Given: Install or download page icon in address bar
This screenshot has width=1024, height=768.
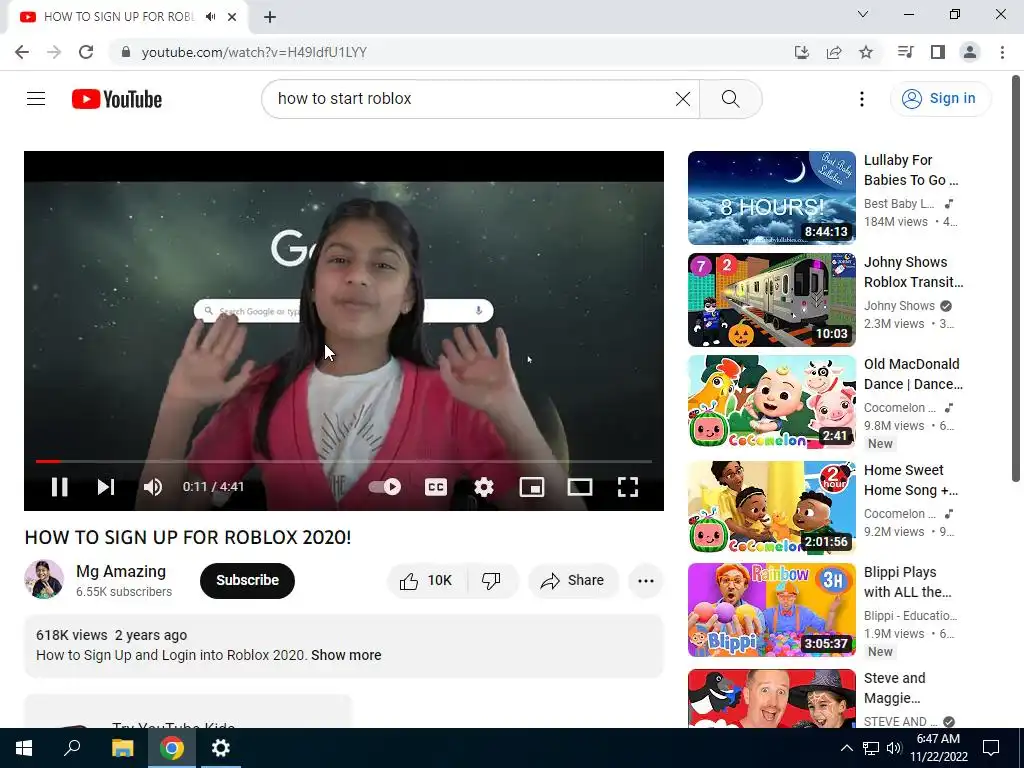Looking at the screenshot, I should click(801, 52).
